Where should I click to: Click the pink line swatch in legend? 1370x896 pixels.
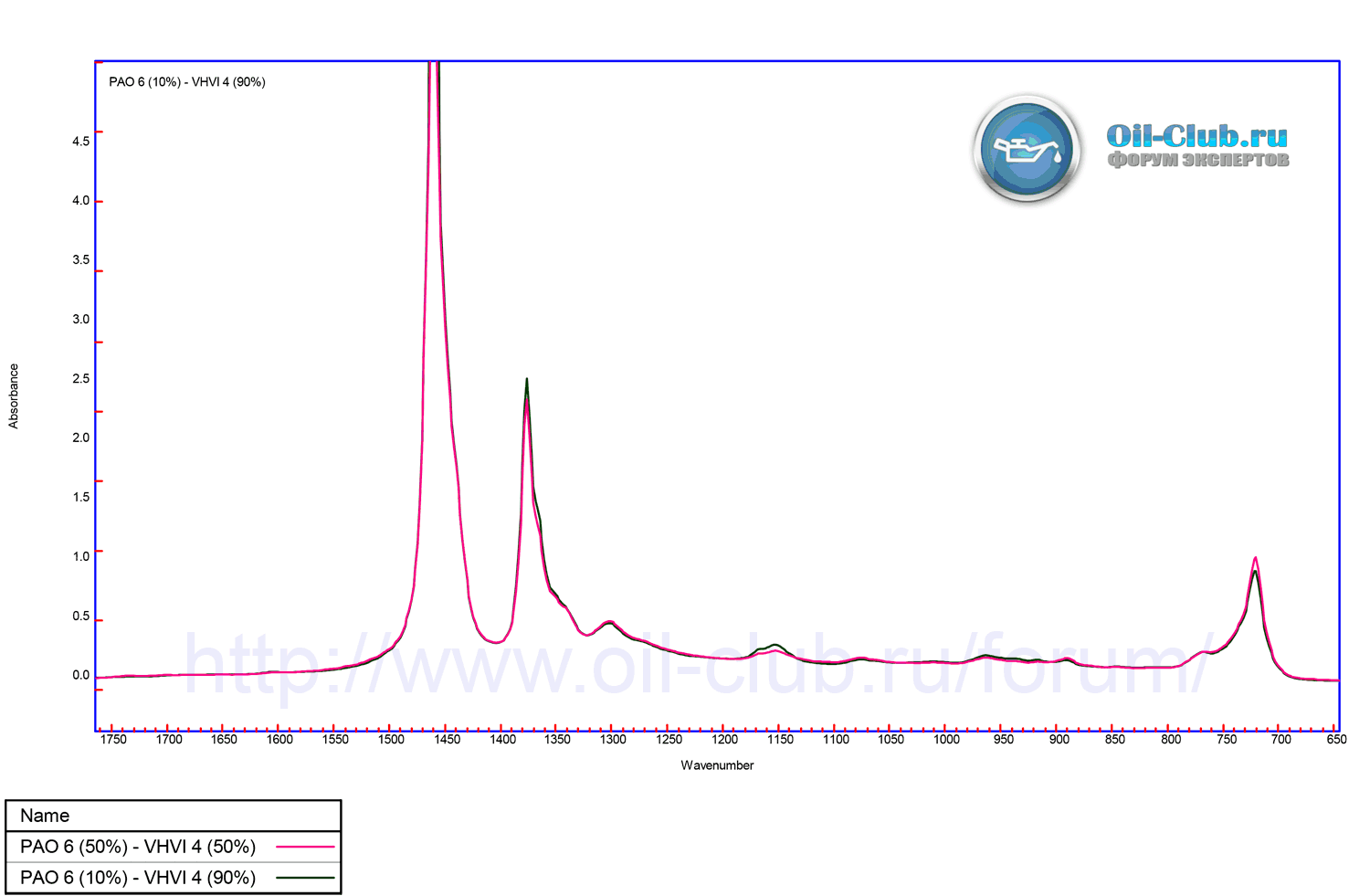click(x=305, y=847)
